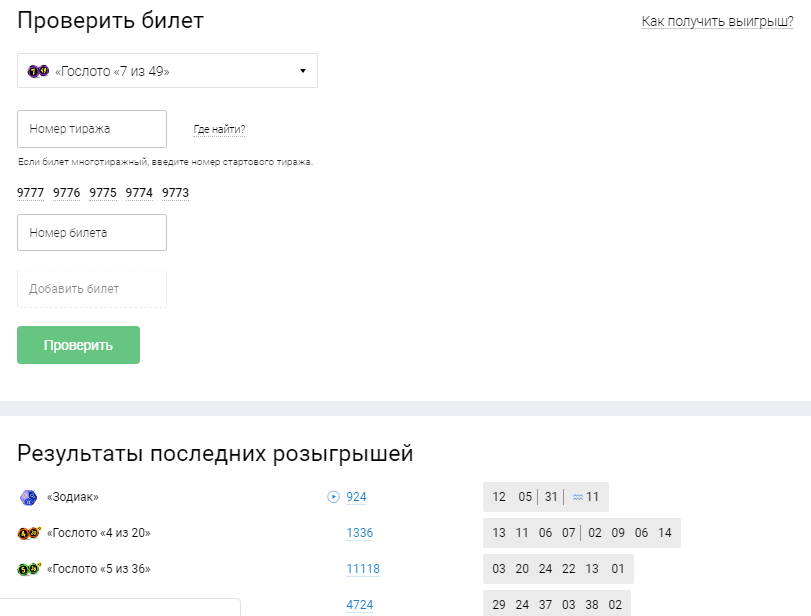The width and height of the screenshot is (811, 616).
Task: Focus the Номер билета input field
Action: (92, 233)
